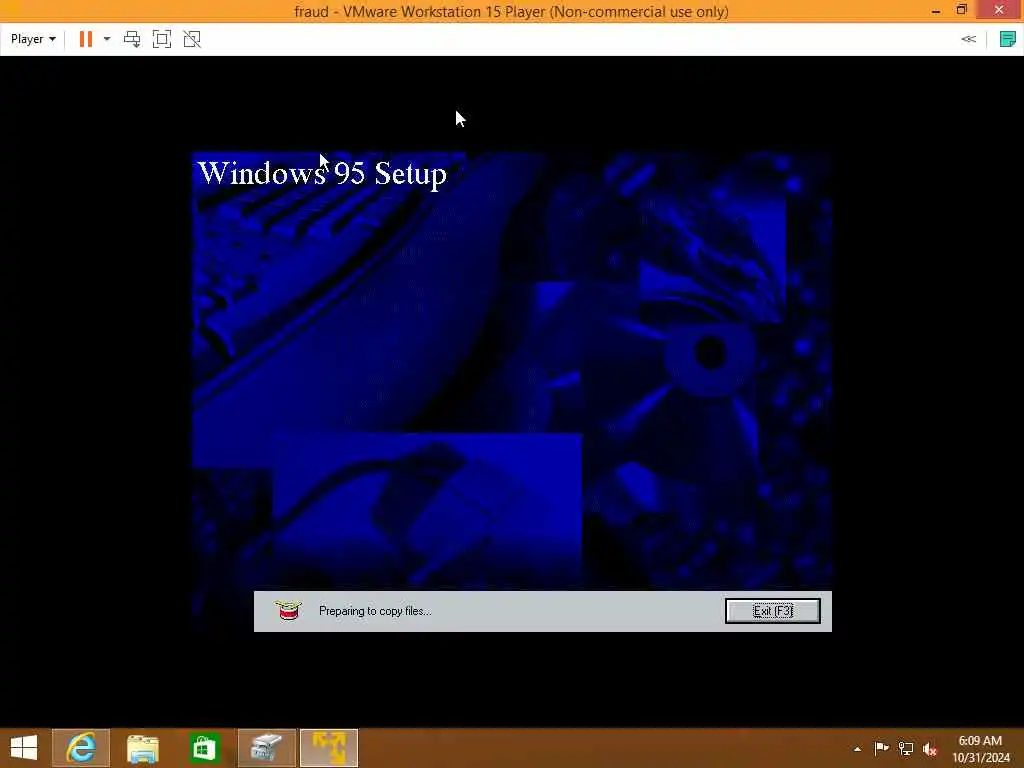Launch Internet Explorer from taskbar
Viewport: 1024px width, 768px height.
(81, 748)
